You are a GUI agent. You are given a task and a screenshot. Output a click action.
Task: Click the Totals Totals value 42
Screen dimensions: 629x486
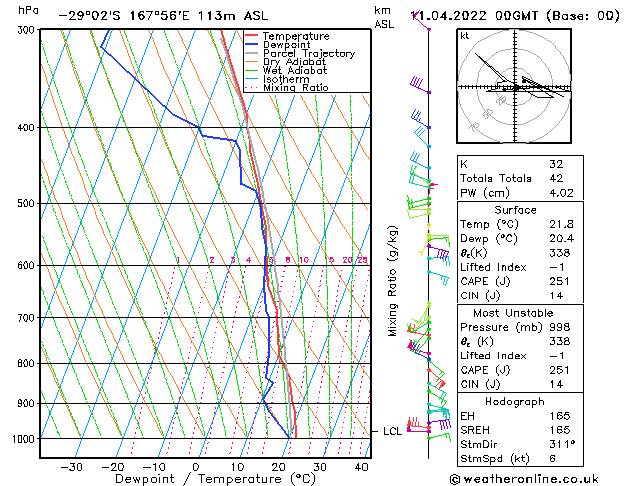click(556, 178)
